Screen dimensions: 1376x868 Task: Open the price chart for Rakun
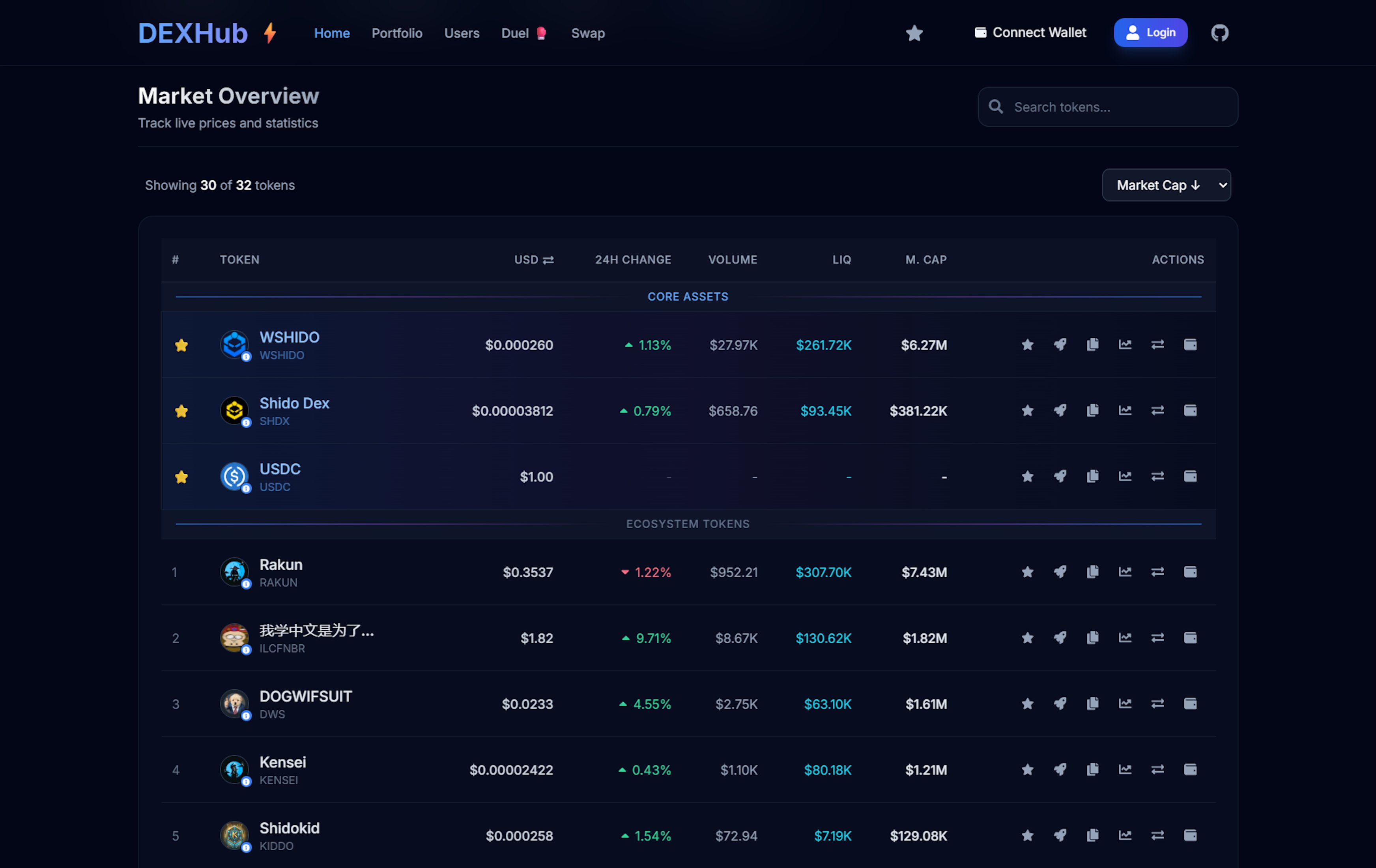[1125, 572]
